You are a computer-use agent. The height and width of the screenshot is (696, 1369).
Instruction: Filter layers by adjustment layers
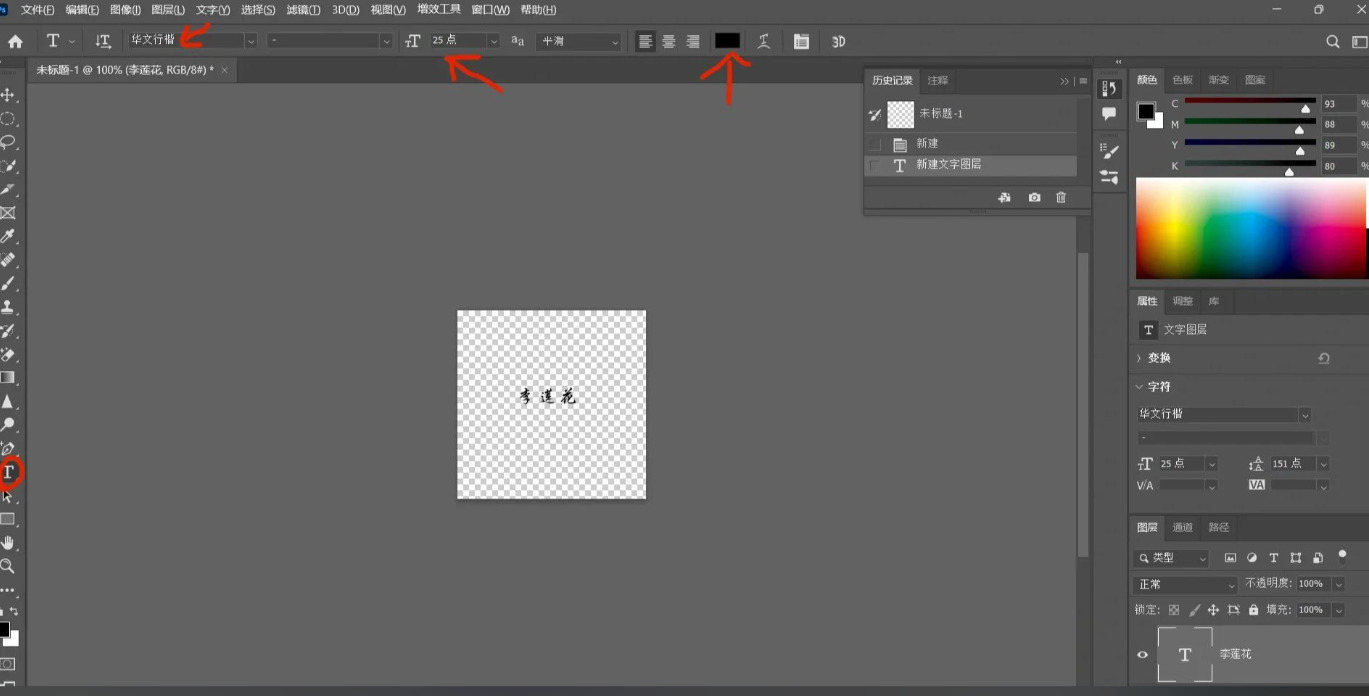click(1252, 558)
